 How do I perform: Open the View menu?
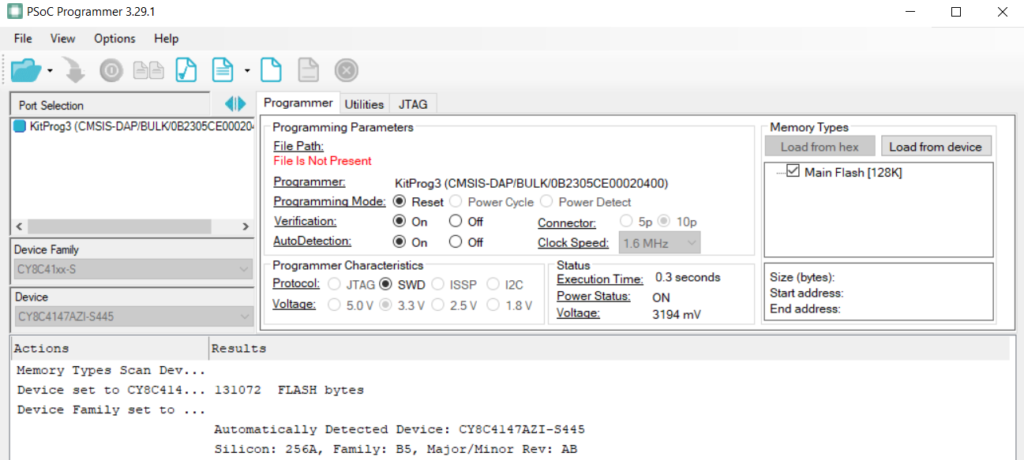coord(63,39)
